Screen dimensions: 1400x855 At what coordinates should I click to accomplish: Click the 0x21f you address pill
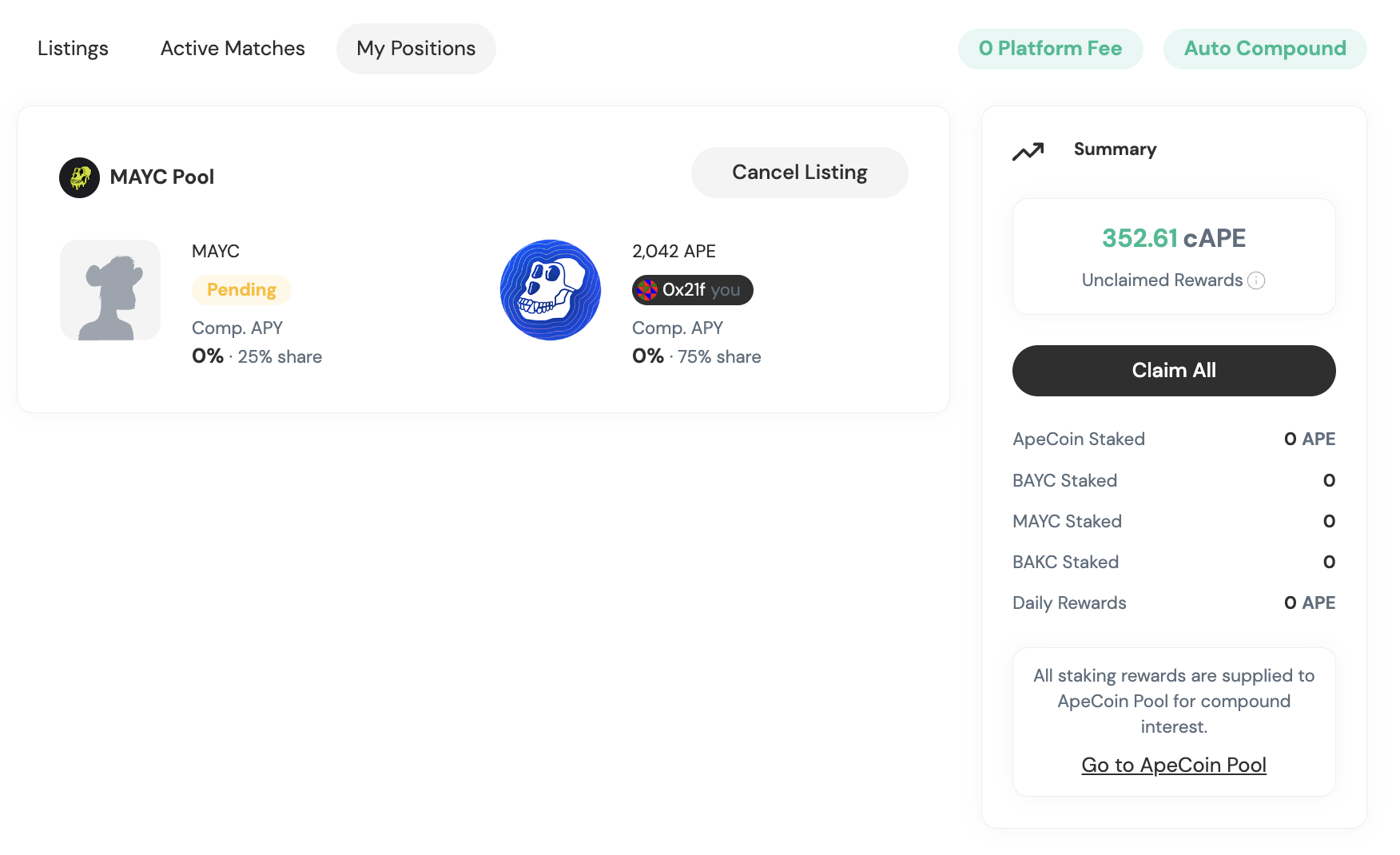pos(693,290)
